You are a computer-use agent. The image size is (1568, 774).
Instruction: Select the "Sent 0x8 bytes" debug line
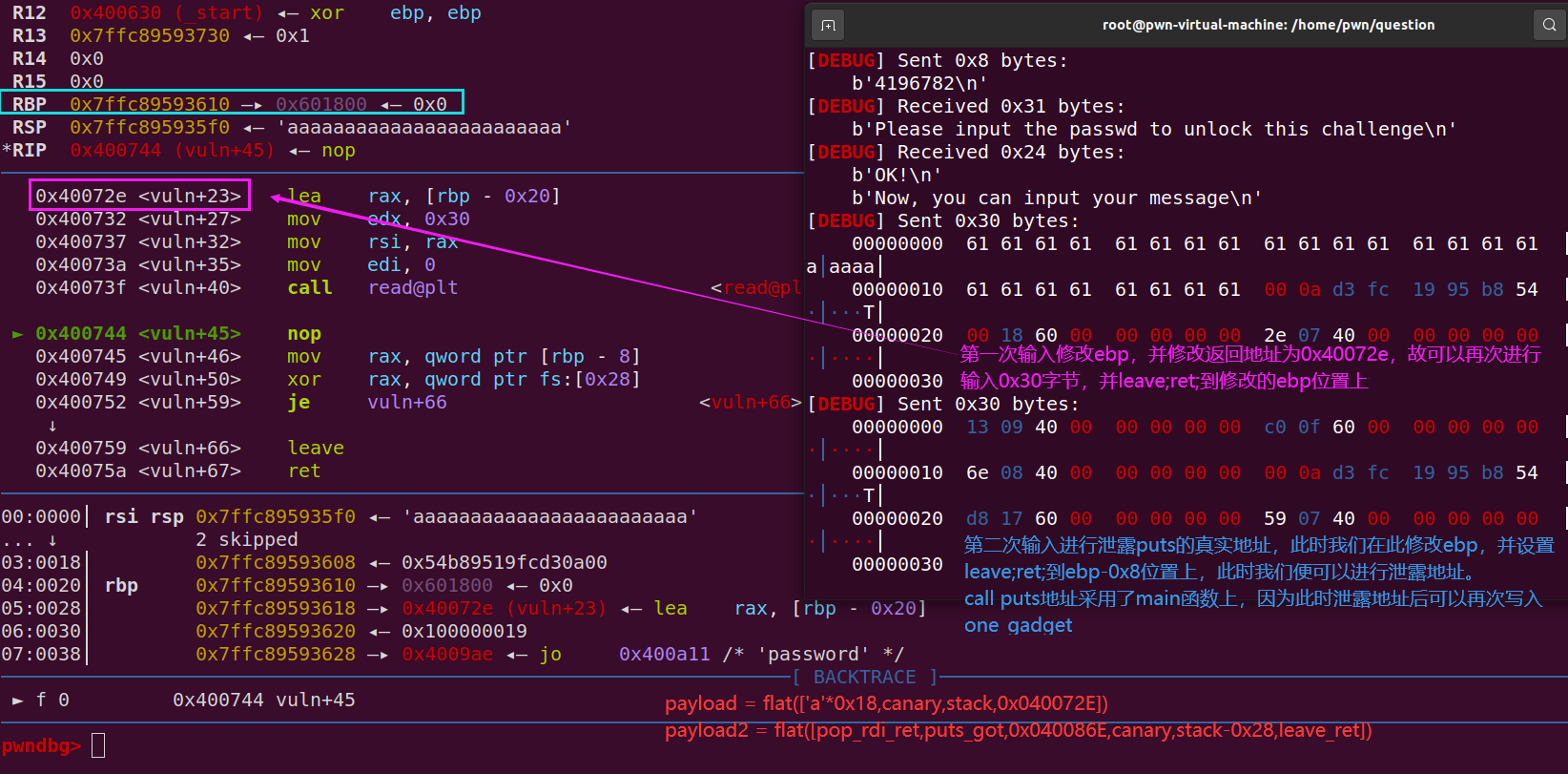pos(938,60)
